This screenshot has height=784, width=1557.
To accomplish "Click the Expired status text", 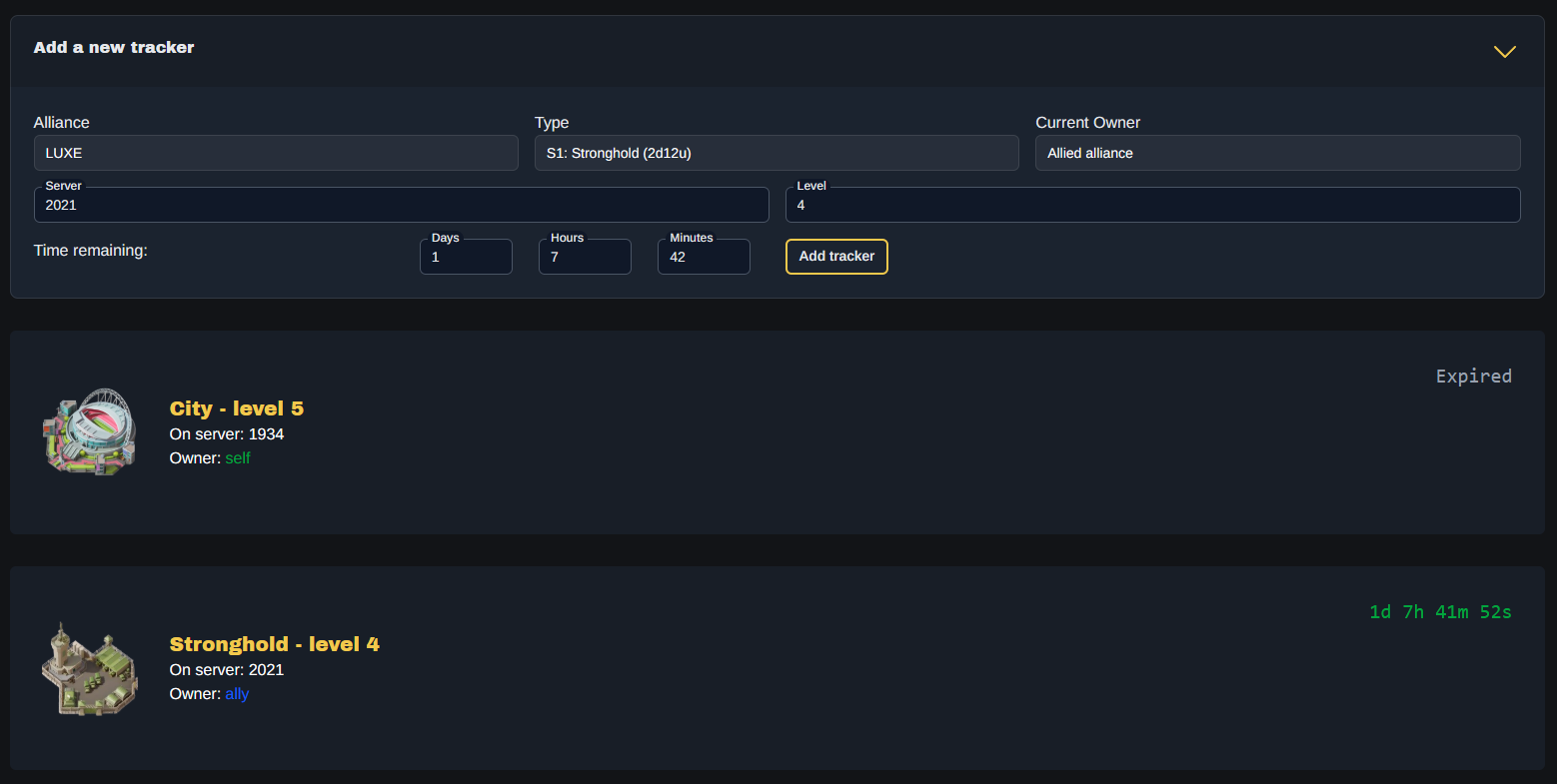I will click(1474, 377).
